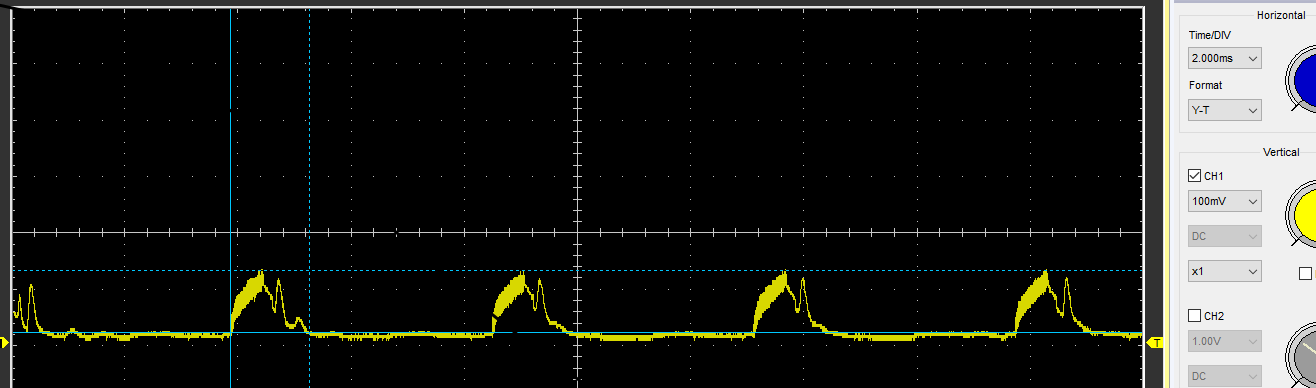Open the CH2 1.00V volts dropdown
1316x388 pixels.
1224,341
